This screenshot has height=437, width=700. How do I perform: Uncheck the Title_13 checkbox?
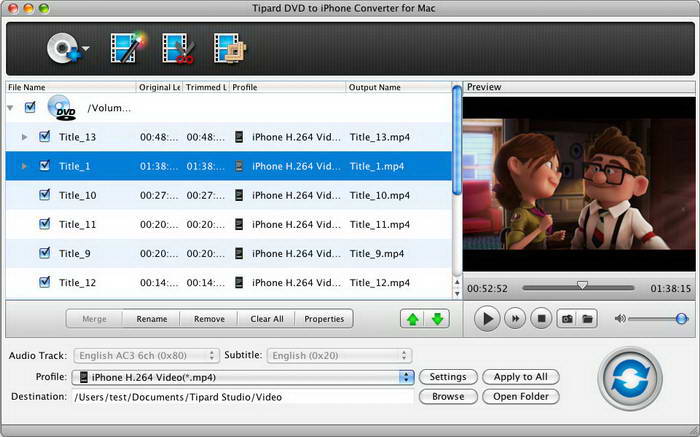click(44, 137)
